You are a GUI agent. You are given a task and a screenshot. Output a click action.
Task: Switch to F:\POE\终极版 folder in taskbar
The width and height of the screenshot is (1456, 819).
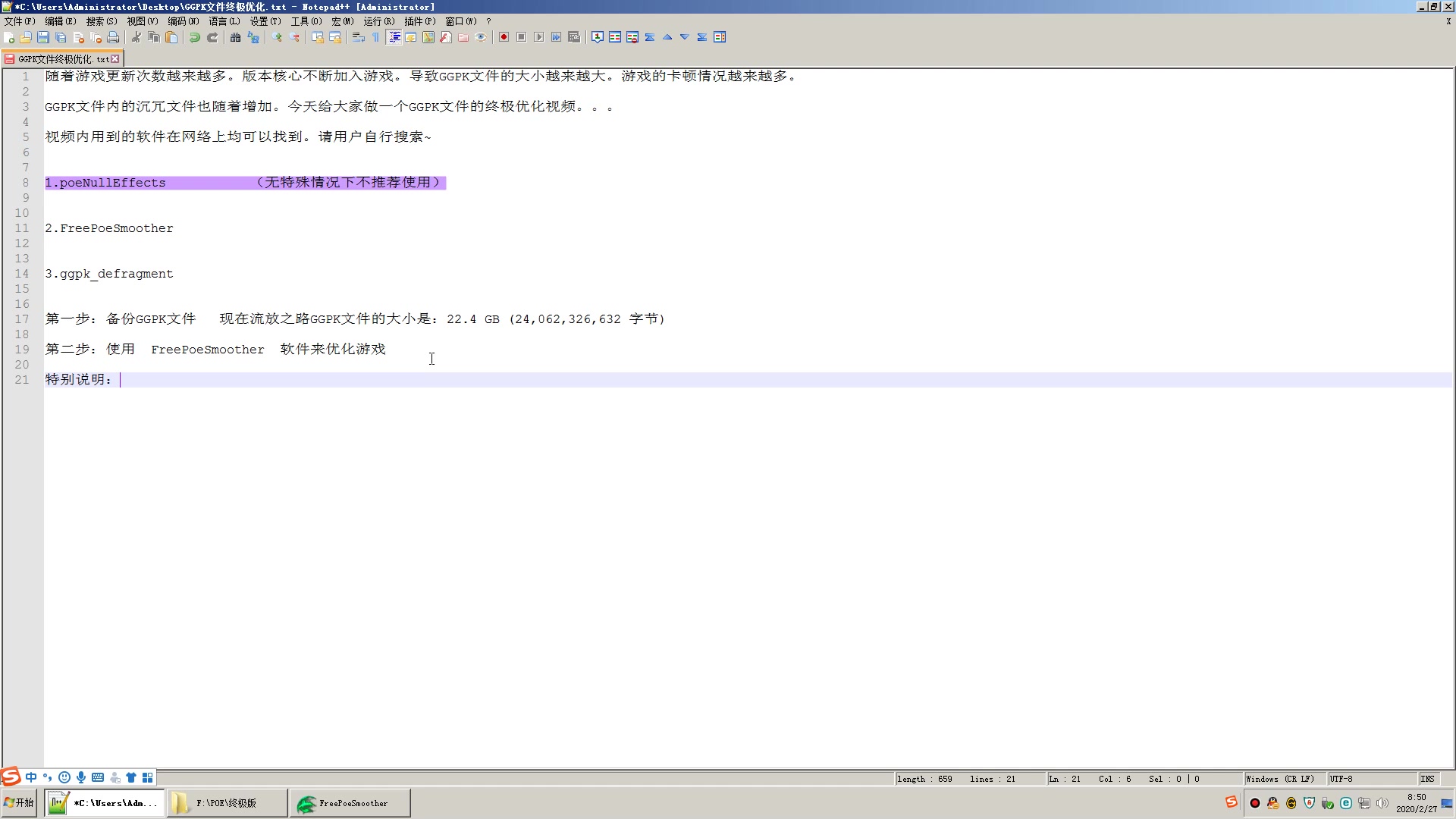click(227, 803)
